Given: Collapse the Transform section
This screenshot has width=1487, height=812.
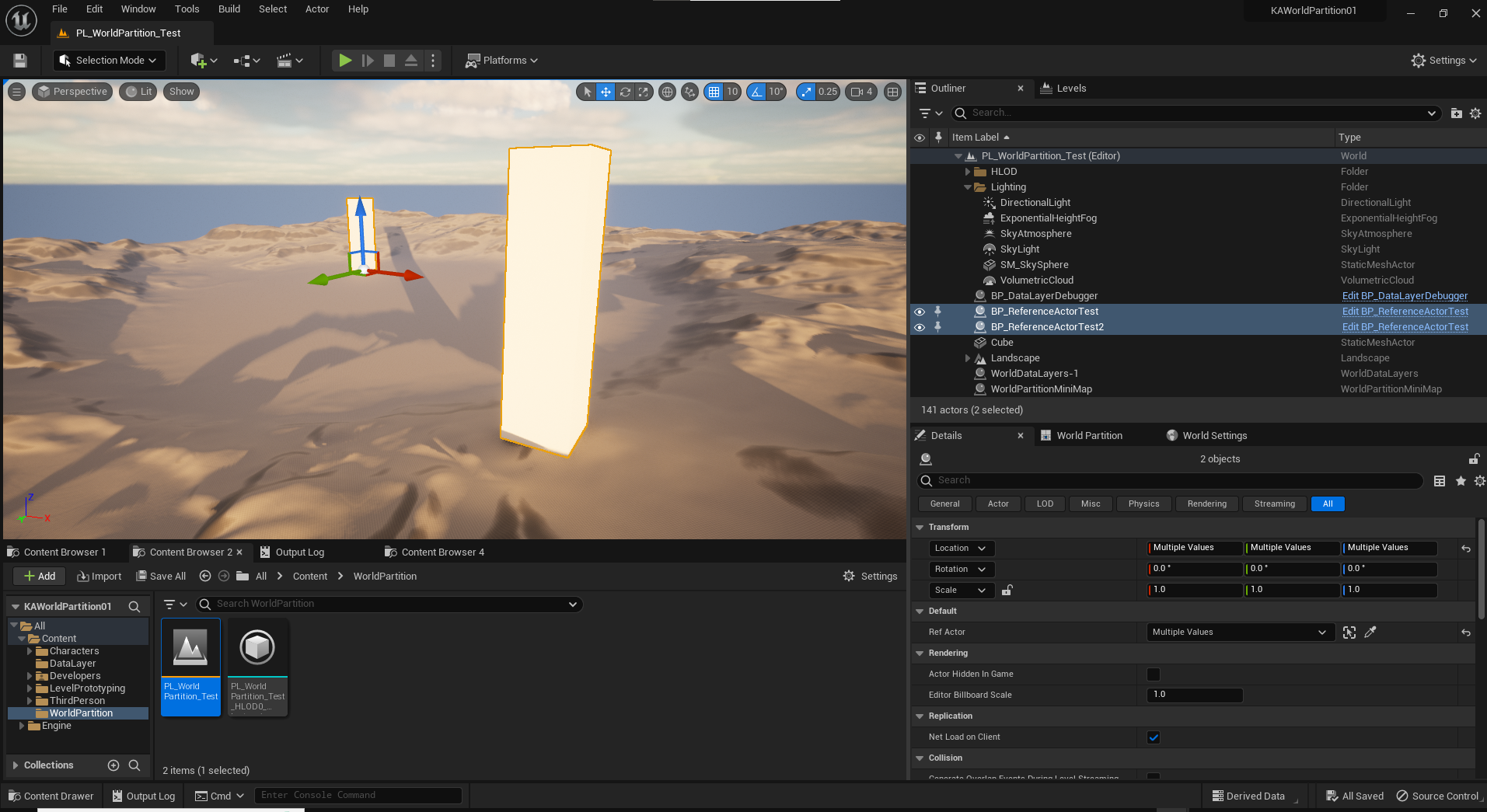Looking at the screenshot, I should click(x=920, y=528).
